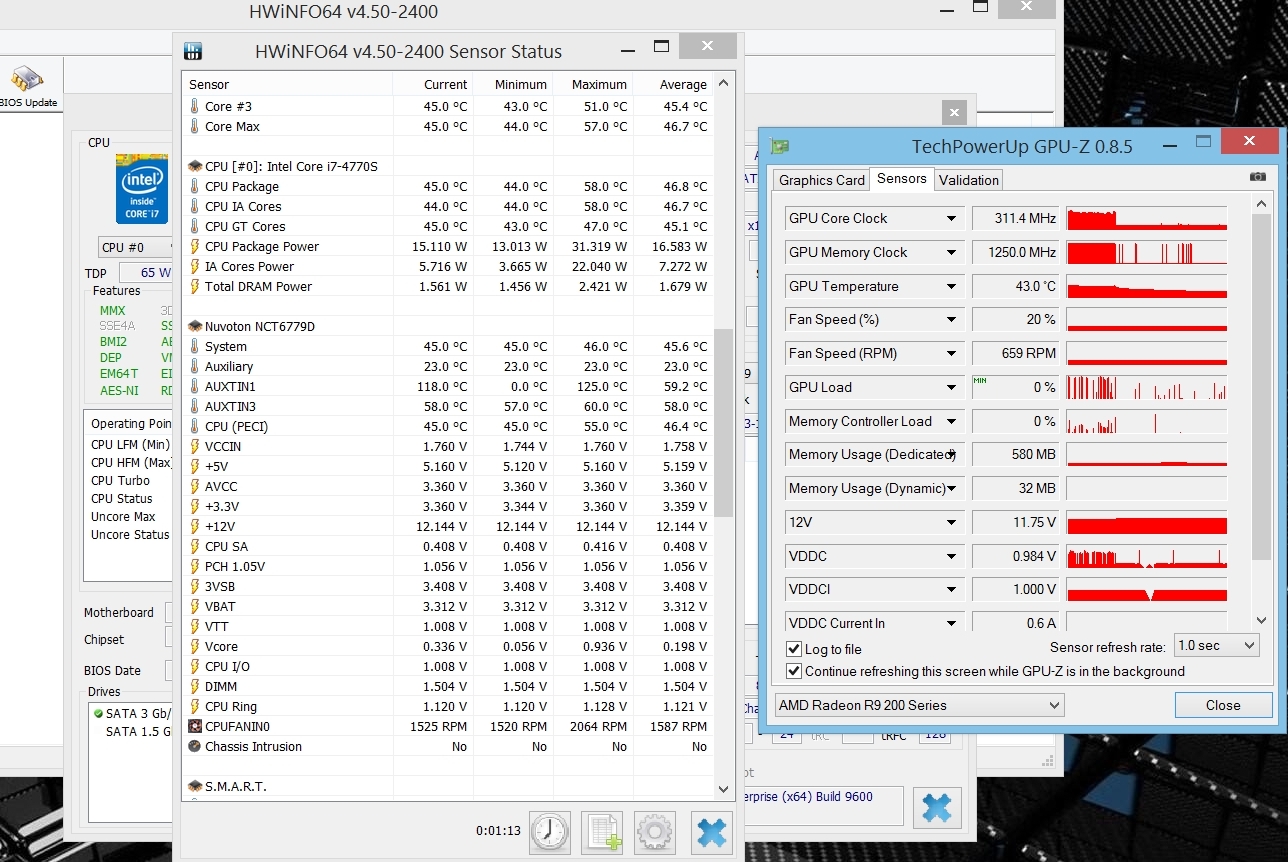Open the GPU Load sensor dropdown
This screenshot has width=1288, height=862.
point(952,387)
